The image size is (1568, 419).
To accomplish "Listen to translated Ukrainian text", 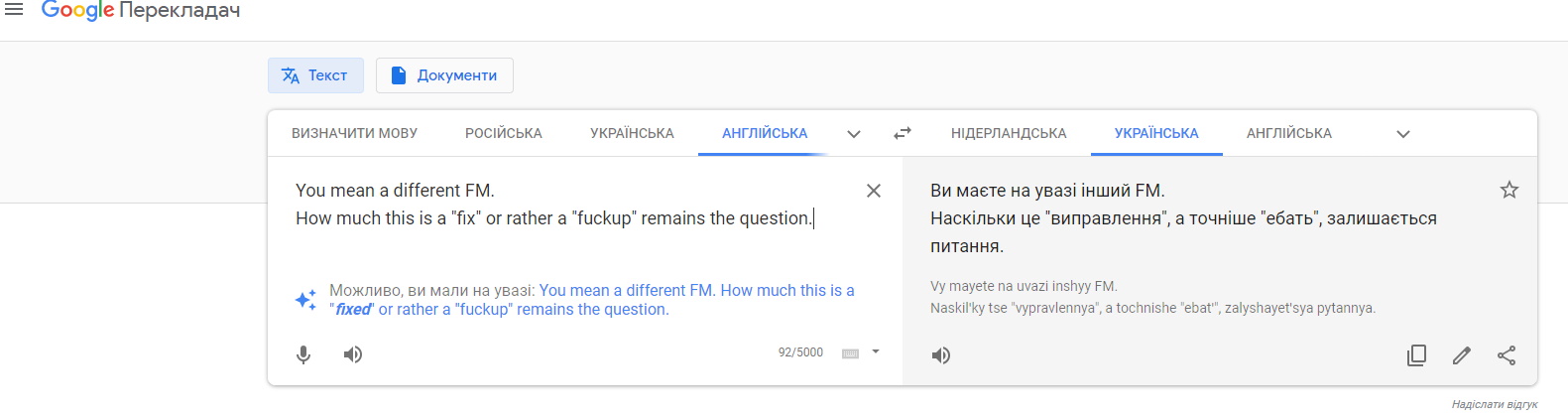I will pos(941,355).
